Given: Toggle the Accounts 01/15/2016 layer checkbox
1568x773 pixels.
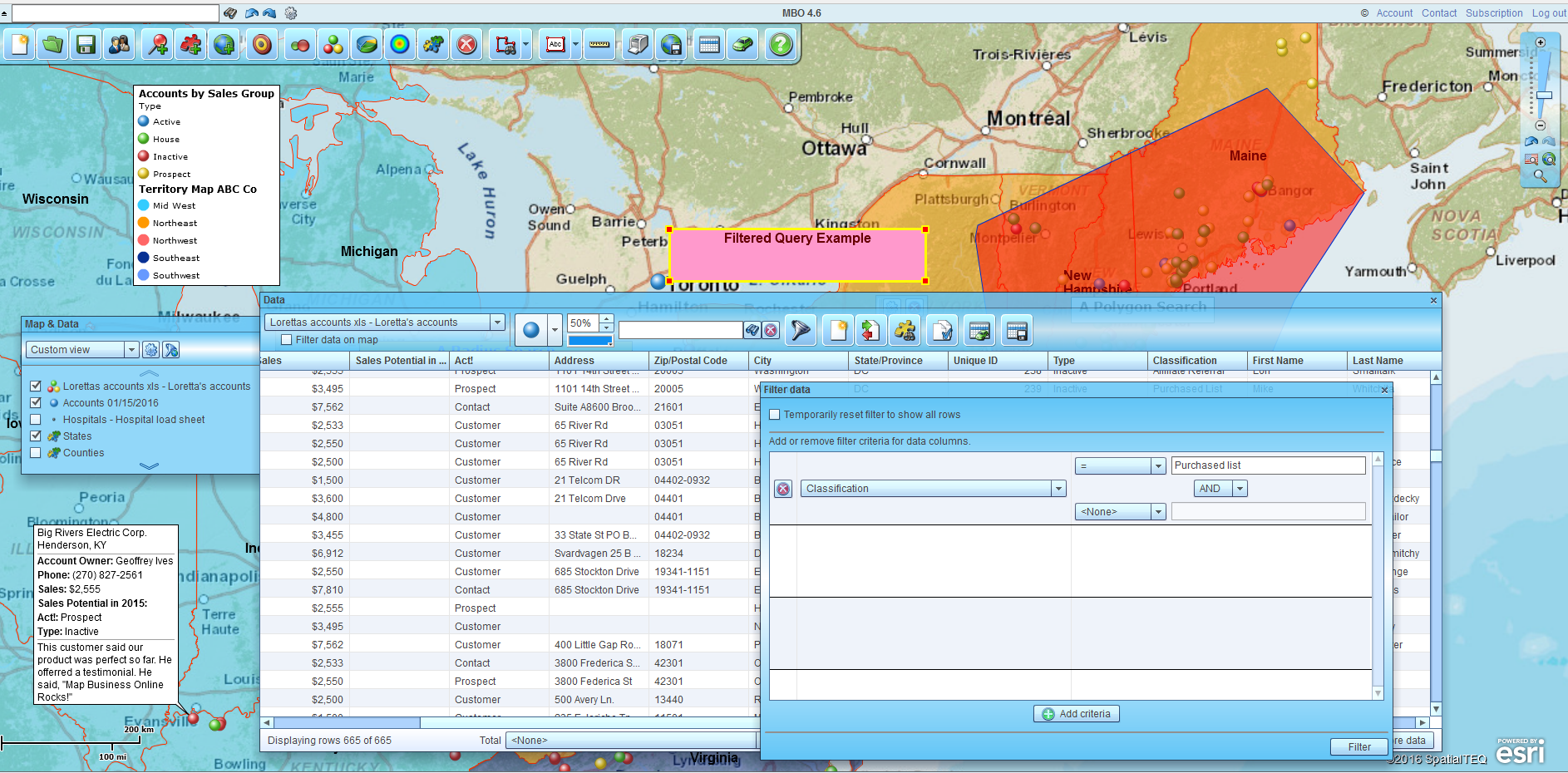Looking at the screenshot, I should 36,402.
